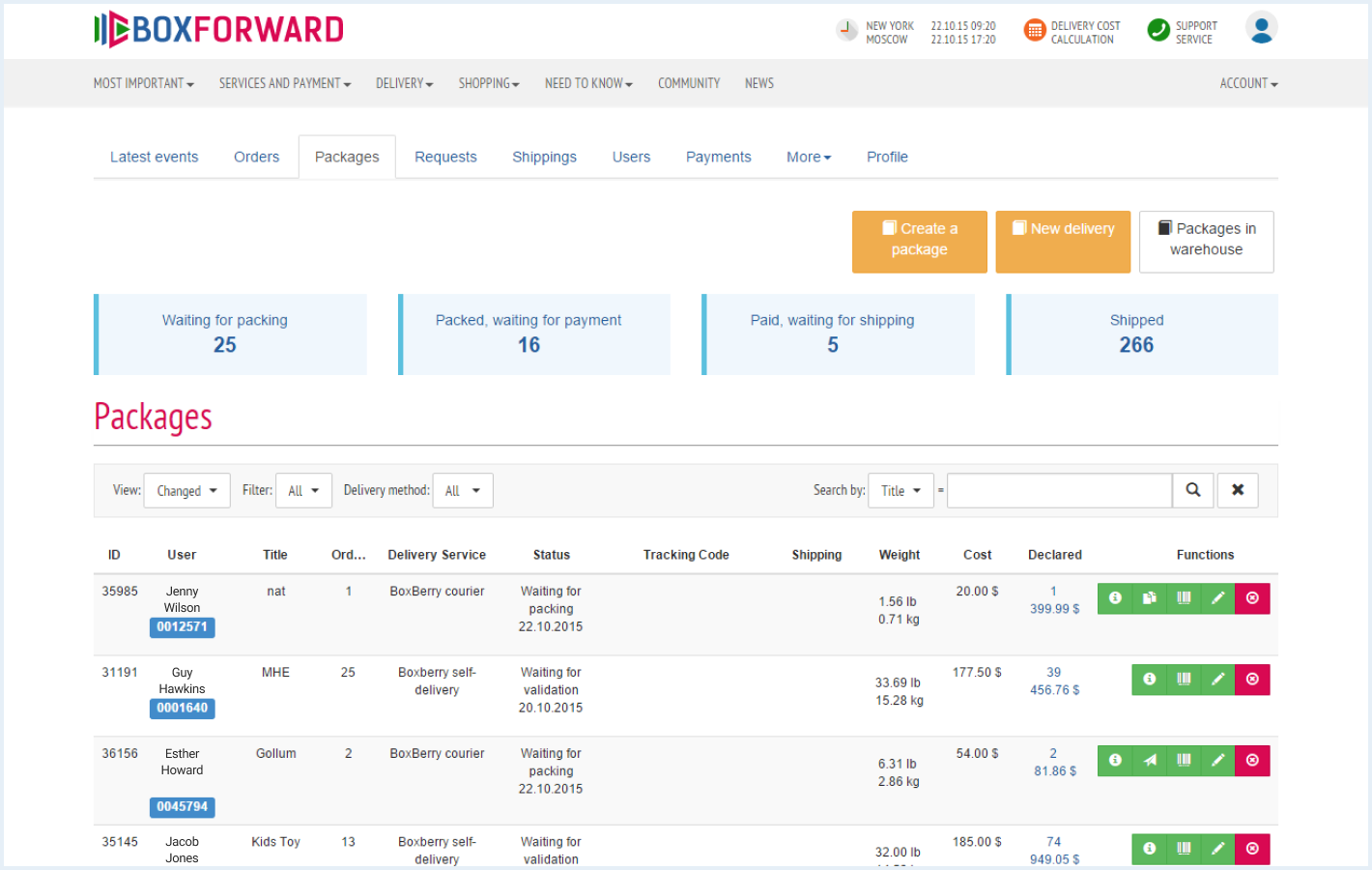Viewport: 1372px width, 870px height.
Task: Click the copy icon for Jenny Wilson's package
Action: coord(1149,598)
